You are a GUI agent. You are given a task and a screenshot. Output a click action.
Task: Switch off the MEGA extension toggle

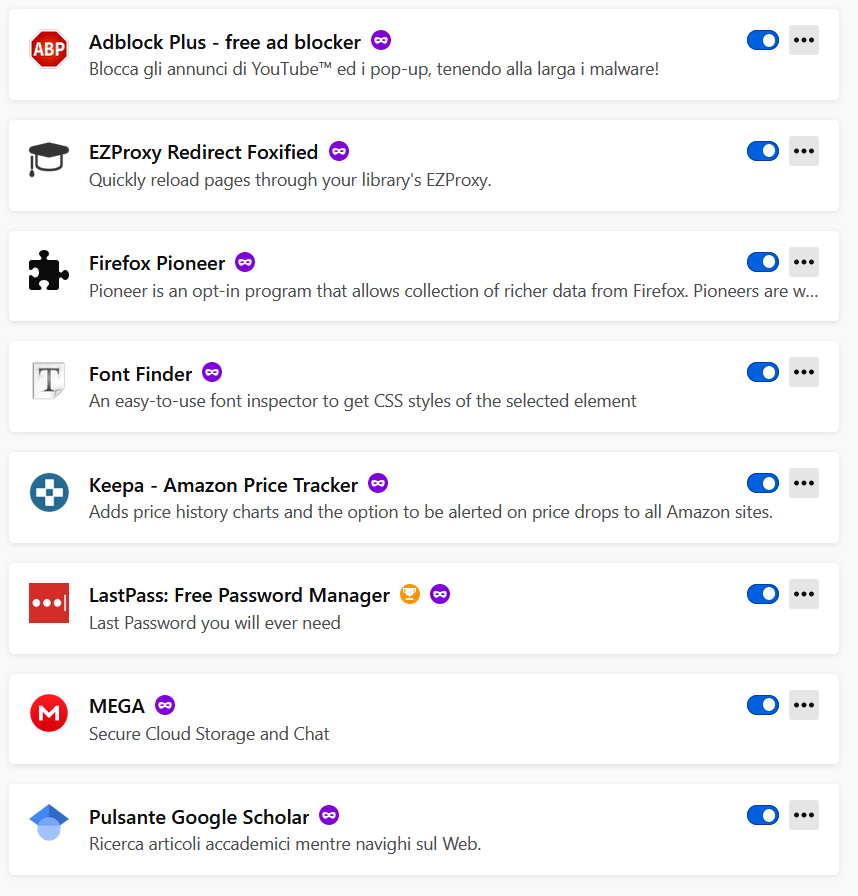pyautogui.click(x=763, y=705)
